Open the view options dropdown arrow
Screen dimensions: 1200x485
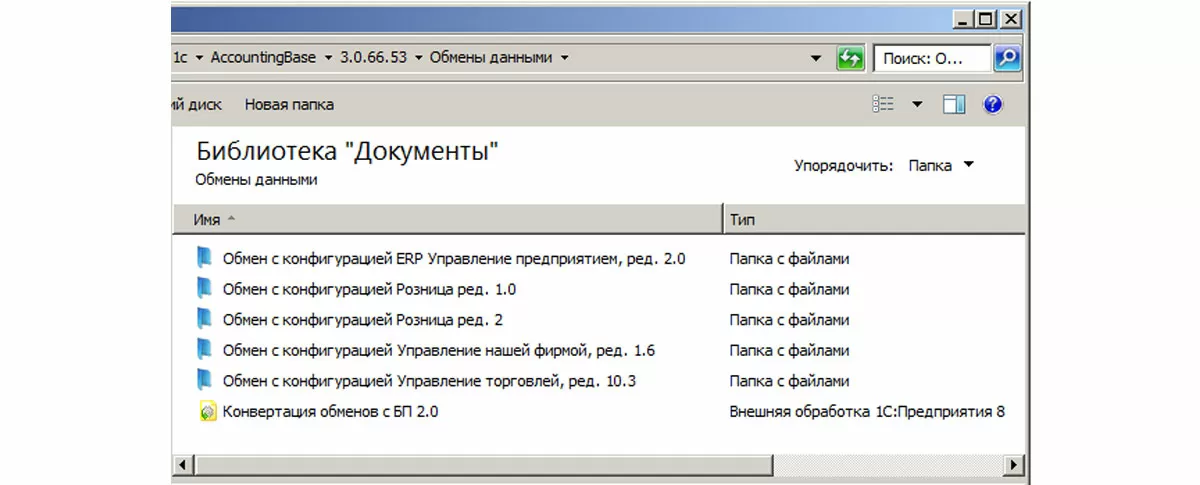click(x=917, y=104)
